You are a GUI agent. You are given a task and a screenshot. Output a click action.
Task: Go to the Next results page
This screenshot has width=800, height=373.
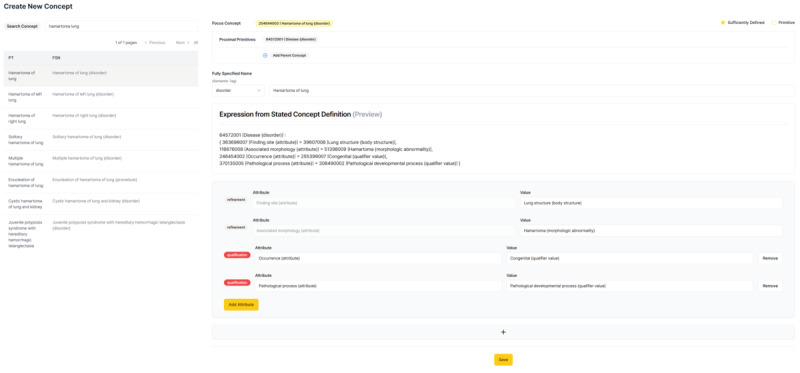182,43
